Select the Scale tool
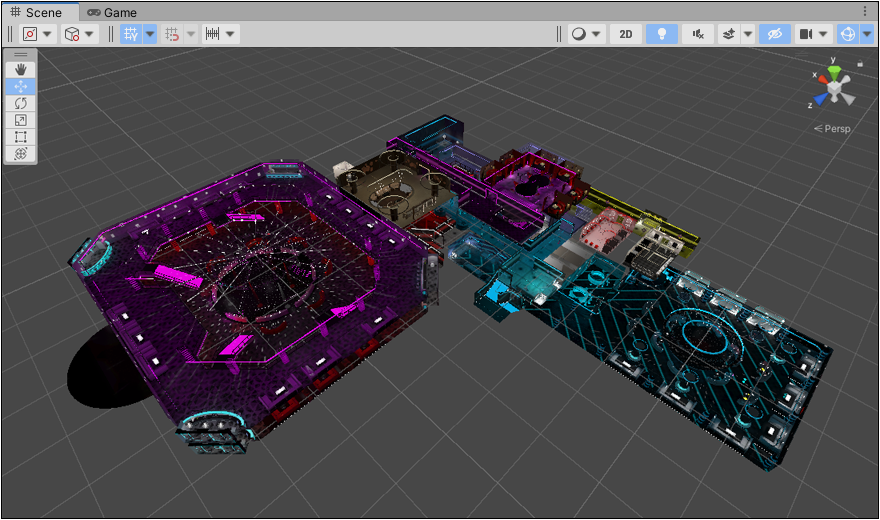This screenshot has width=880, height=520. click(x=21, y=120)
